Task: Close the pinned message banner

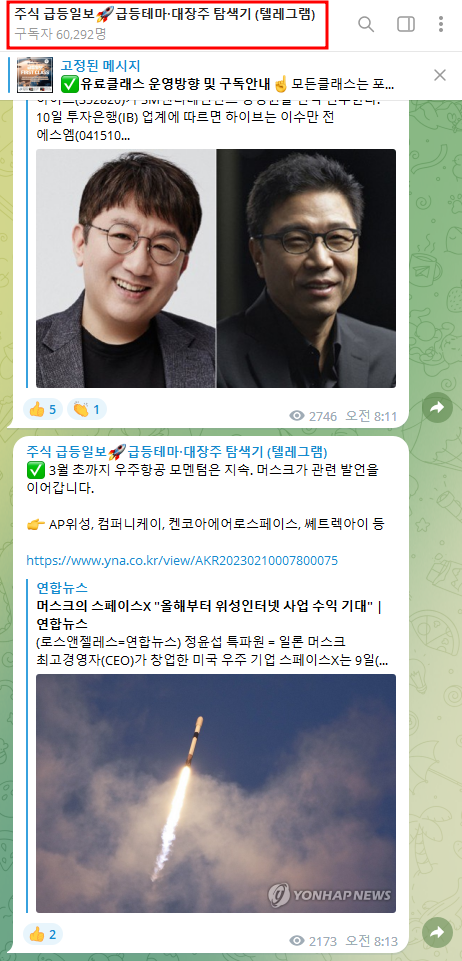Action: pyautogui.click(x=440, y=75)
